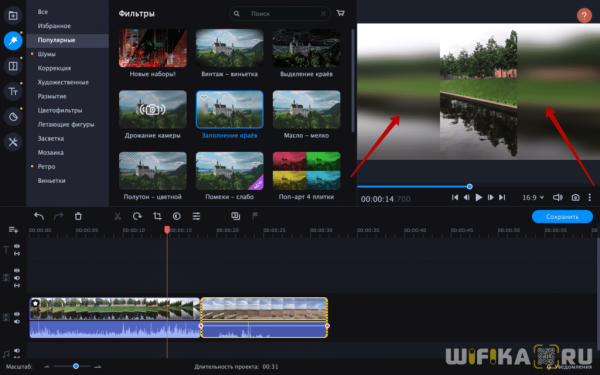Mute the overlay track audio
Image resolution: width=600 pixels, height=375 pixels.
(x=17, y=278)
